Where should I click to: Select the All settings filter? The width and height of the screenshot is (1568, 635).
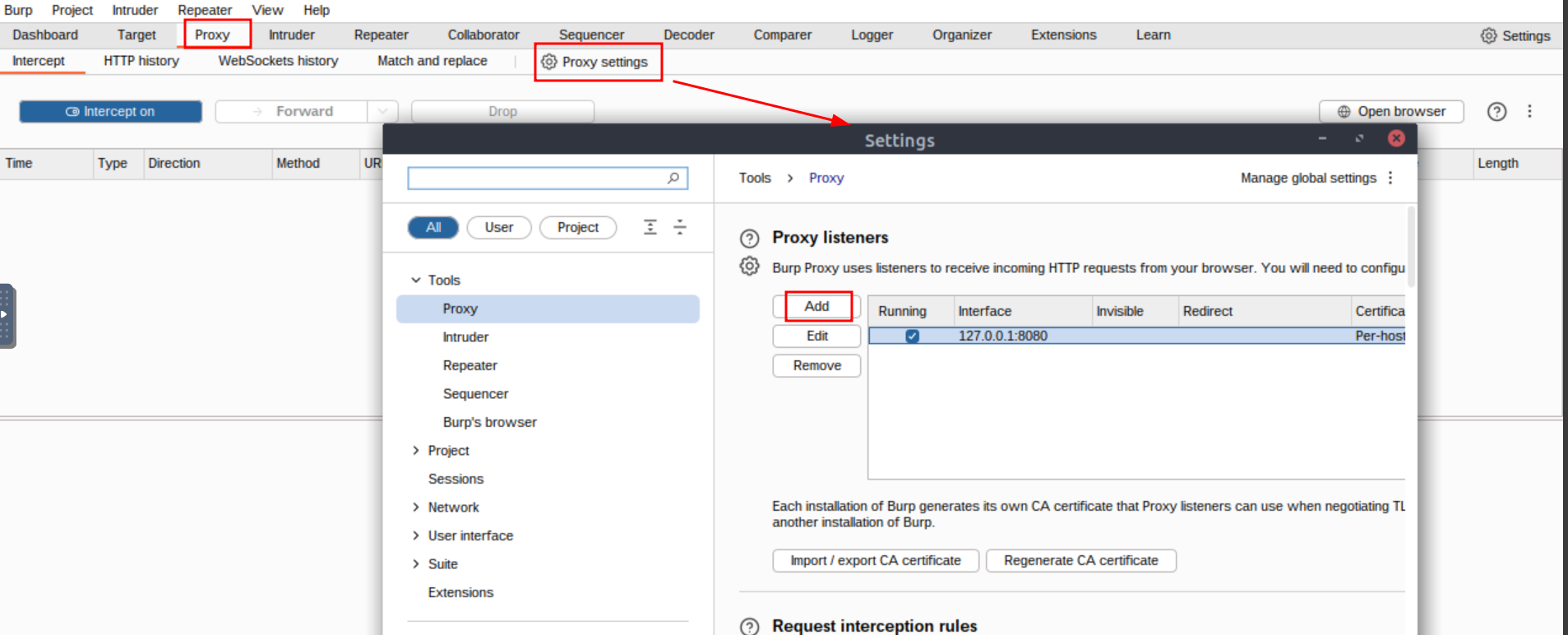tap(433, 227)
